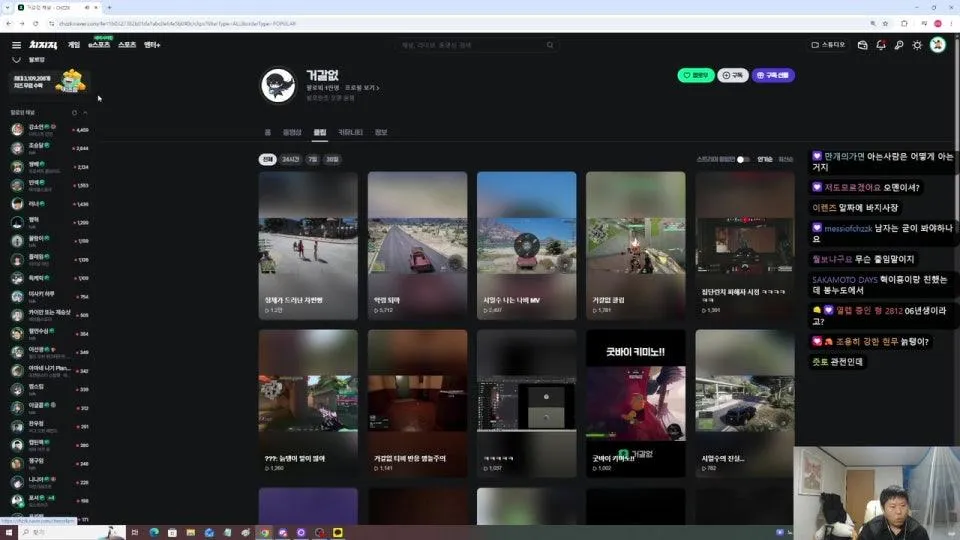The image size is (960, 540).
Task: Toggle the streamer-edited clips switch
Action: pos(743,159)
